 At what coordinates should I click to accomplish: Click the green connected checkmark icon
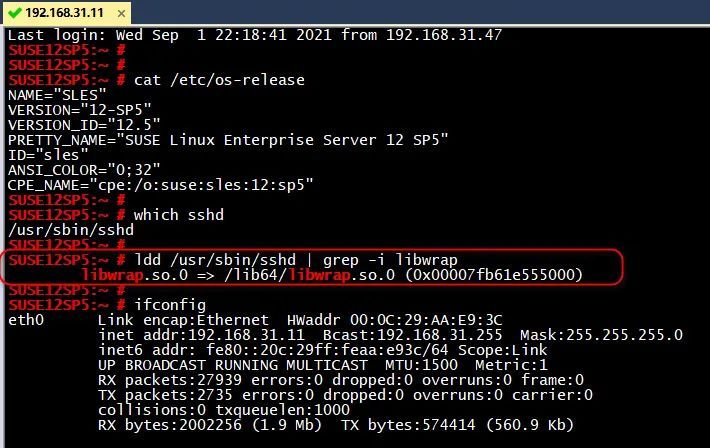(x=14, y=13)
